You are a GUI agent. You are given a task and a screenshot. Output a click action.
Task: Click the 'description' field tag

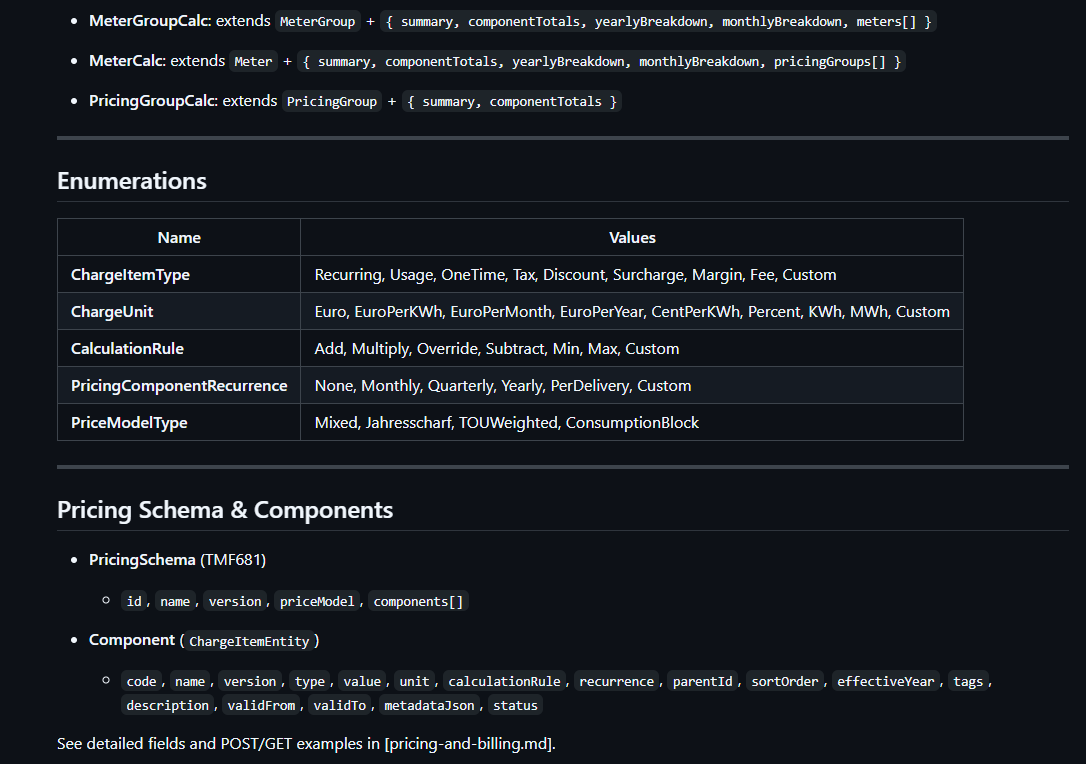pyautogui.click(x=167, y=705)
